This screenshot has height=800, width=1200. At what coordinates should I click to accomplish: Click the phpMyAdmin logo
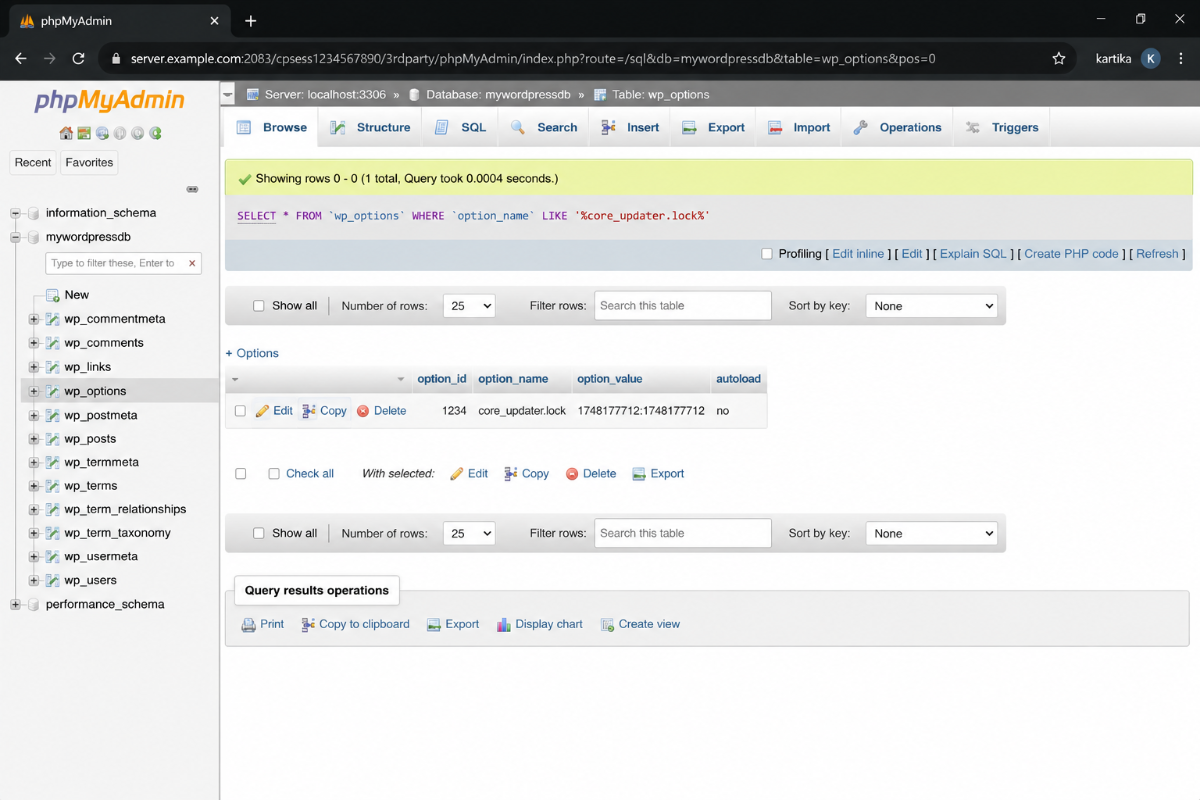tap(109, 101)
